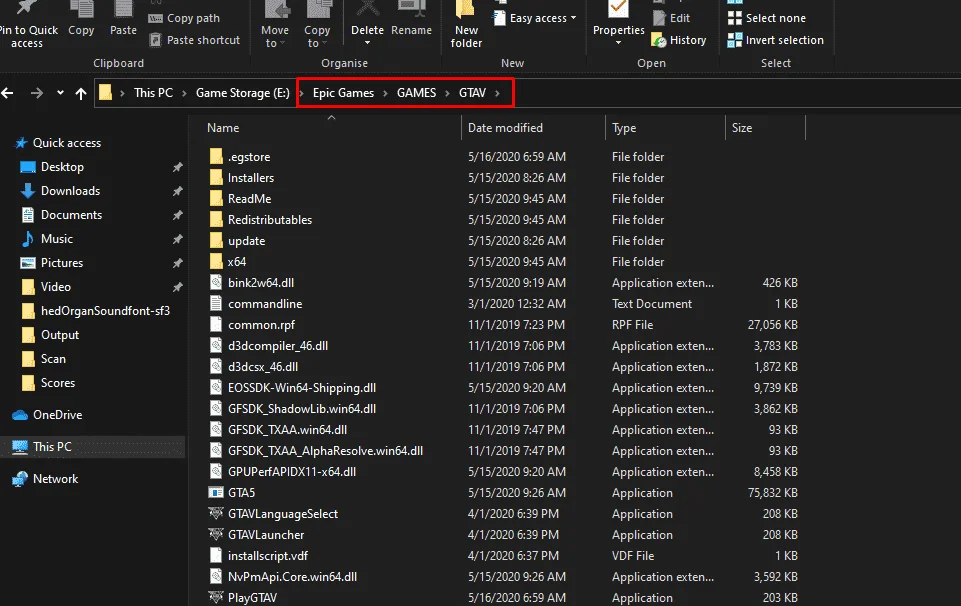Viewport: 961px width, 606px height.
Task: Click the Forward navigation arrow
Action: click(x=37, y=93)
